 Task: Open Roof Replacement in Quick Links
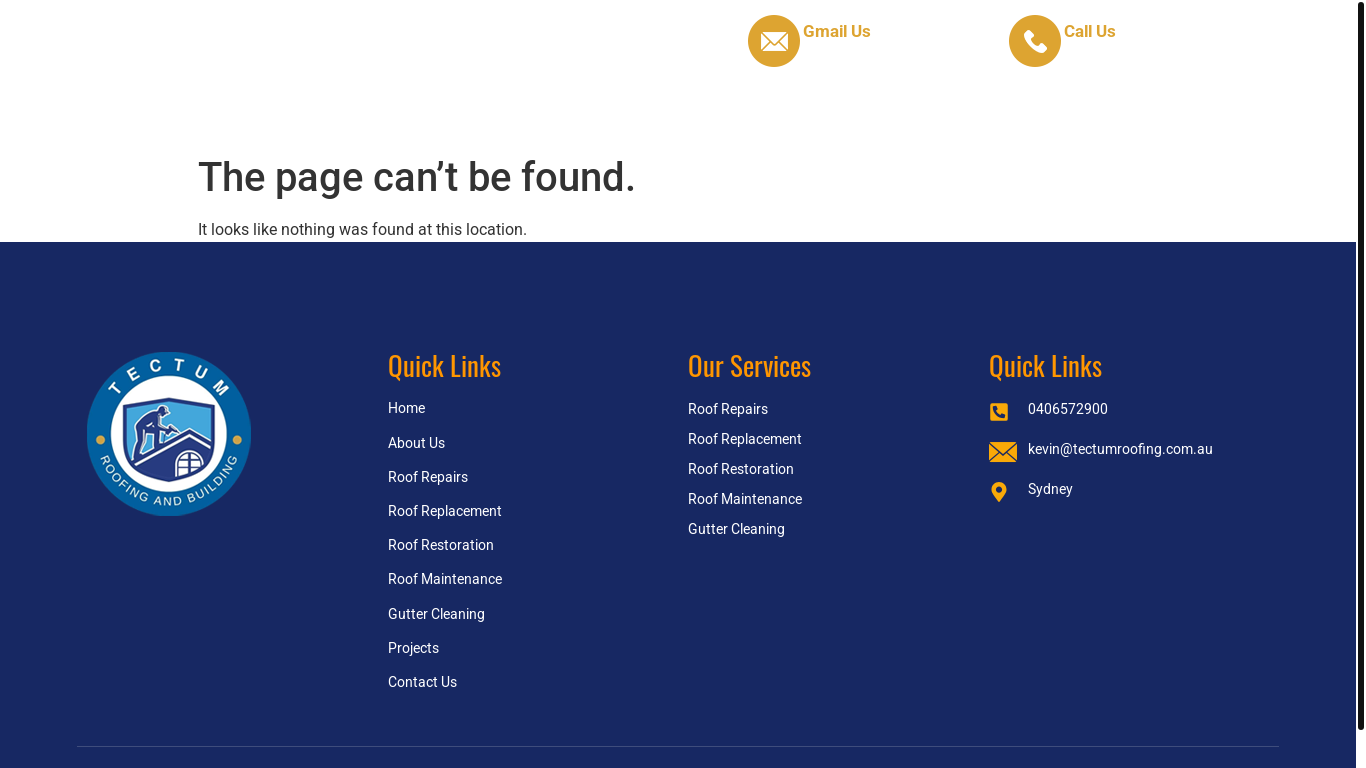coord(445,511)
